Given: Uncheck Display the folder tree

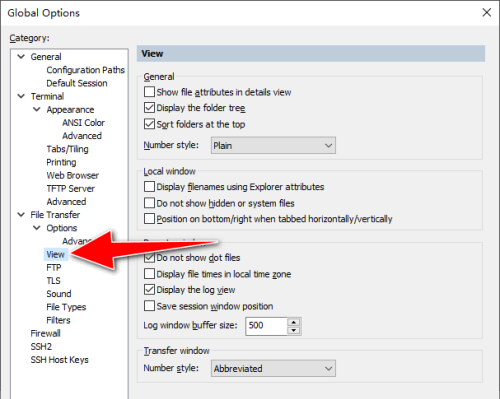Looking at the screenshot, I should click(149, 108).
